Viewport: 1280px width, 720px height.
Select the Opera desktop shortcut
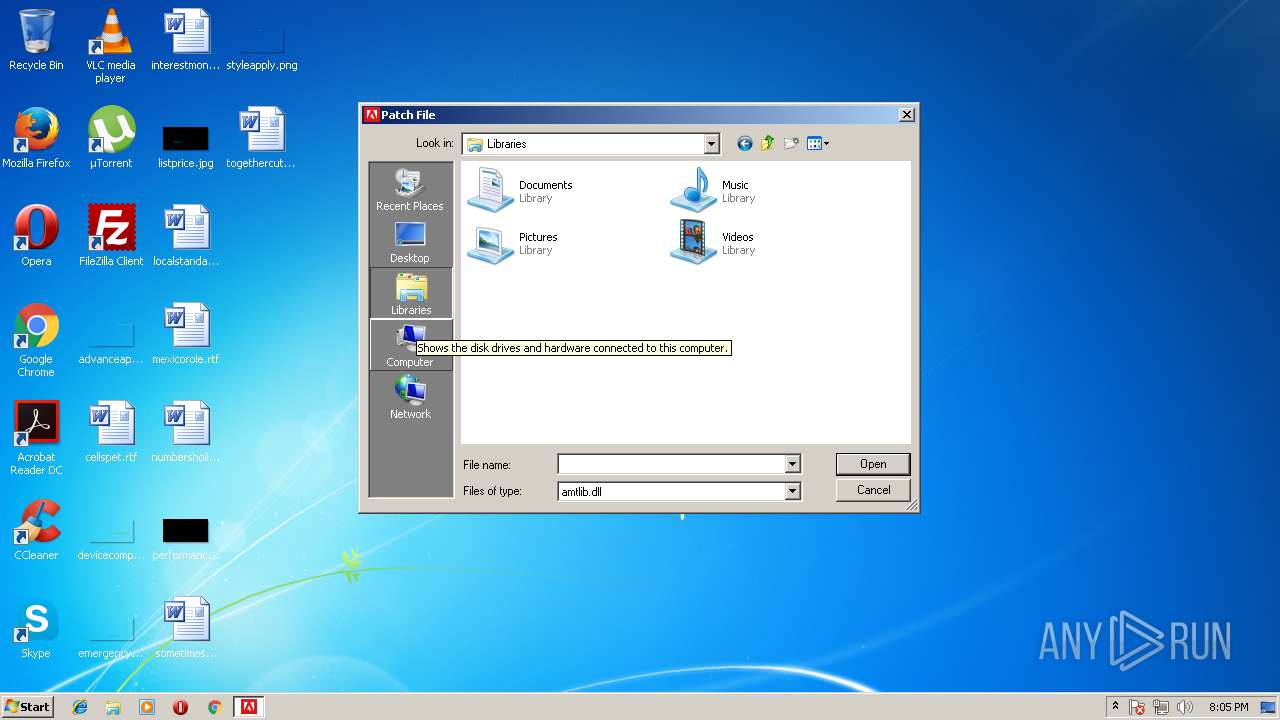pyautogui.click(x=36, y=236)
